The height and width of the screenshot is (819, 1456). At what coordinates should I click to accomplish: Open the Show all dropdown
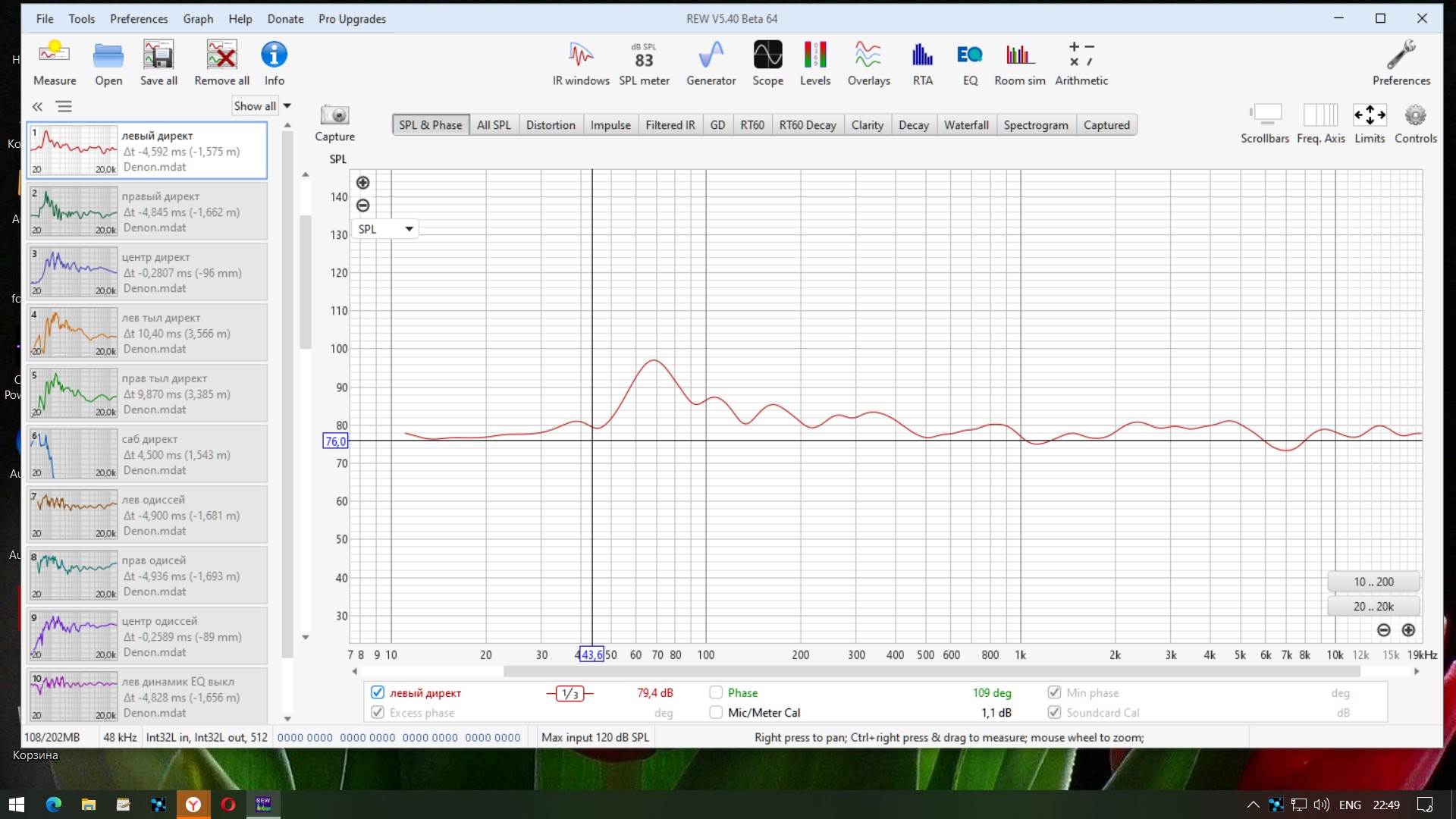[x=287, y=106]
